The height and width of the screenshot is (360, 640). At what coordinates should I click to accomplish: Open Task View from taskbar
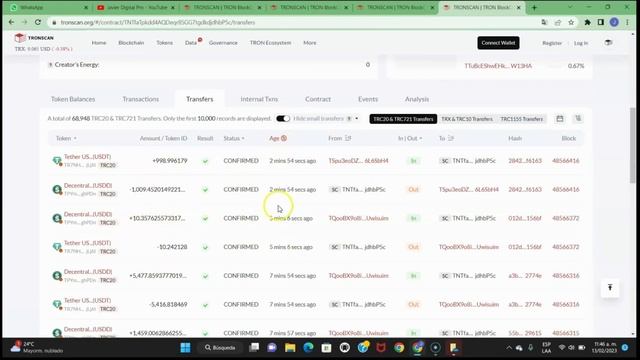(254, 347)
